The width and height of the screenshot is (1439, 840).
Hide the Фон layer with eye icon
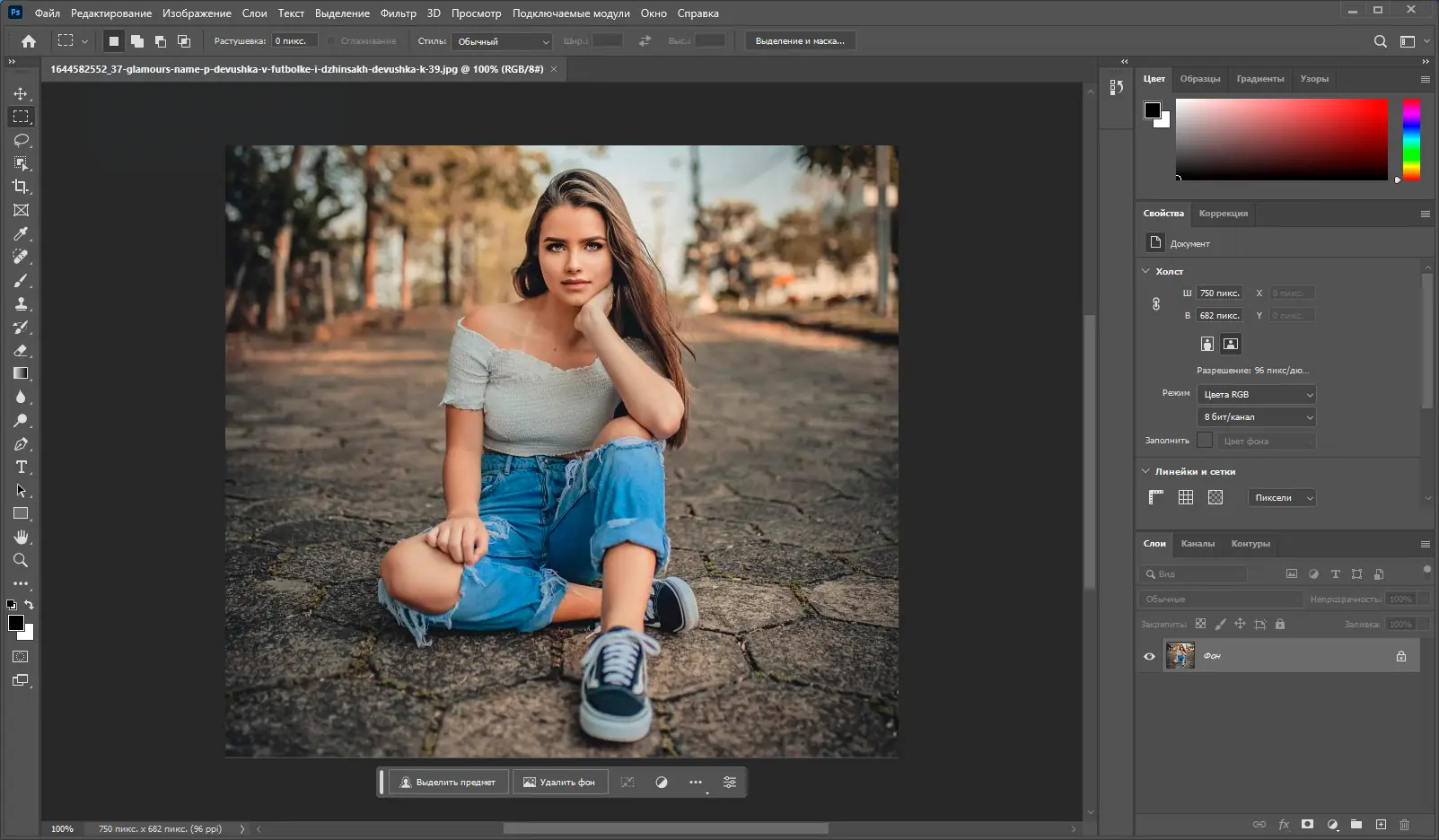point(1149,656)
